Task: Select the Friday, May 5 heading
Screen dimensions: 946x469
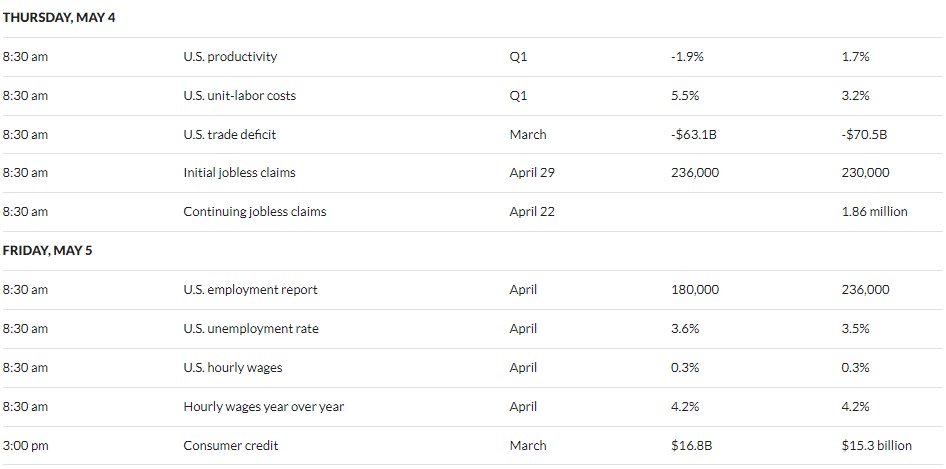Action: tap(47, 250)
